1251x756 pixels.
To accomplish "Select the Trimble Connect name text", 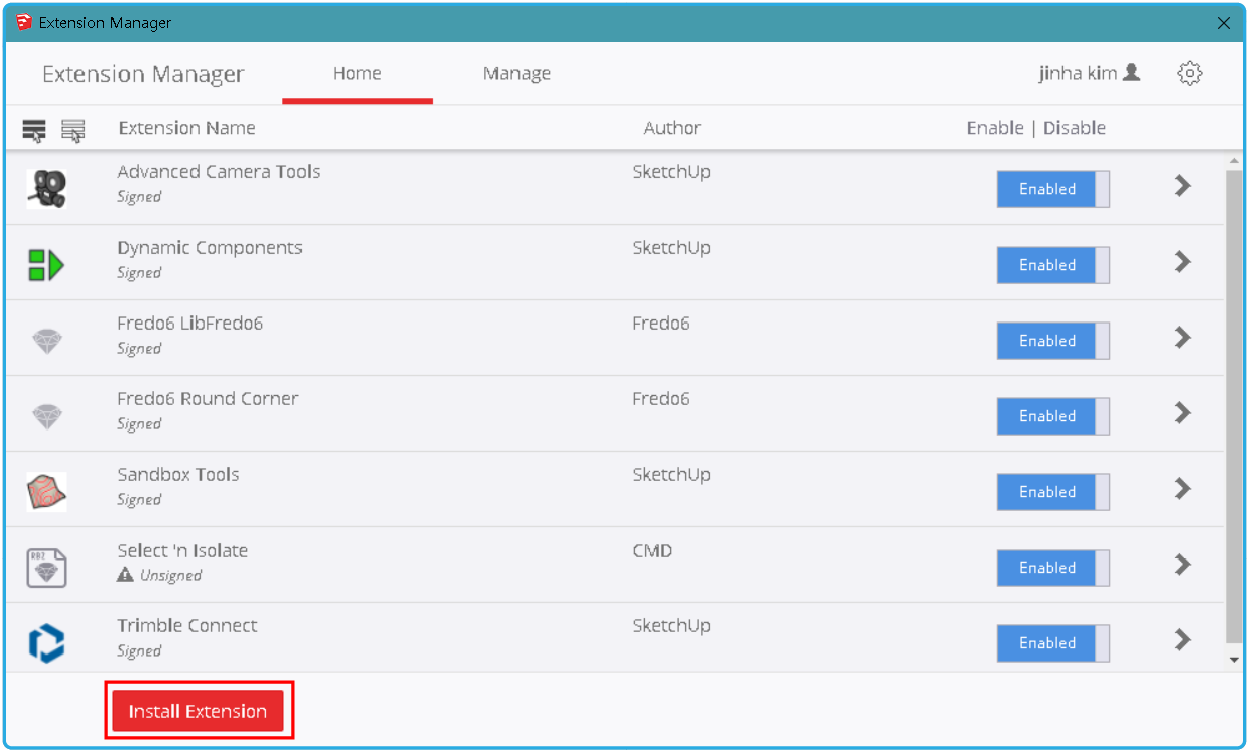I will click(x=187, y=626).
